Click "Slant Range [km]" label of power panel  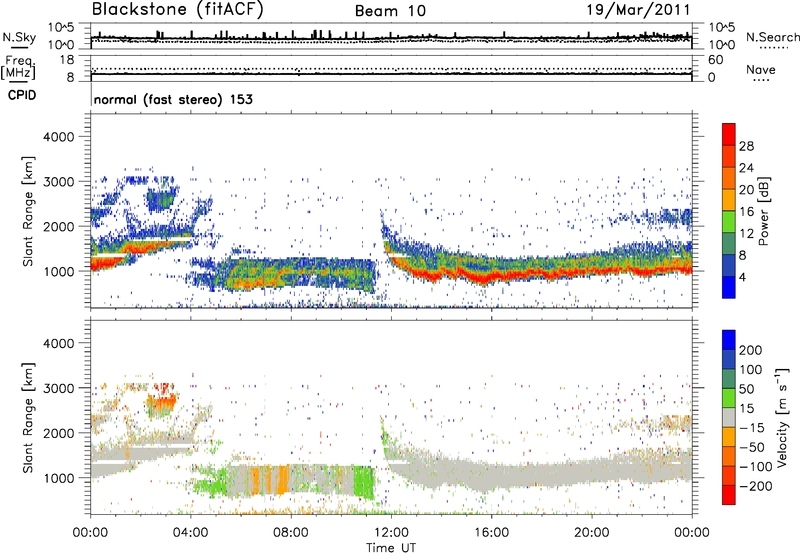[28, 211]
